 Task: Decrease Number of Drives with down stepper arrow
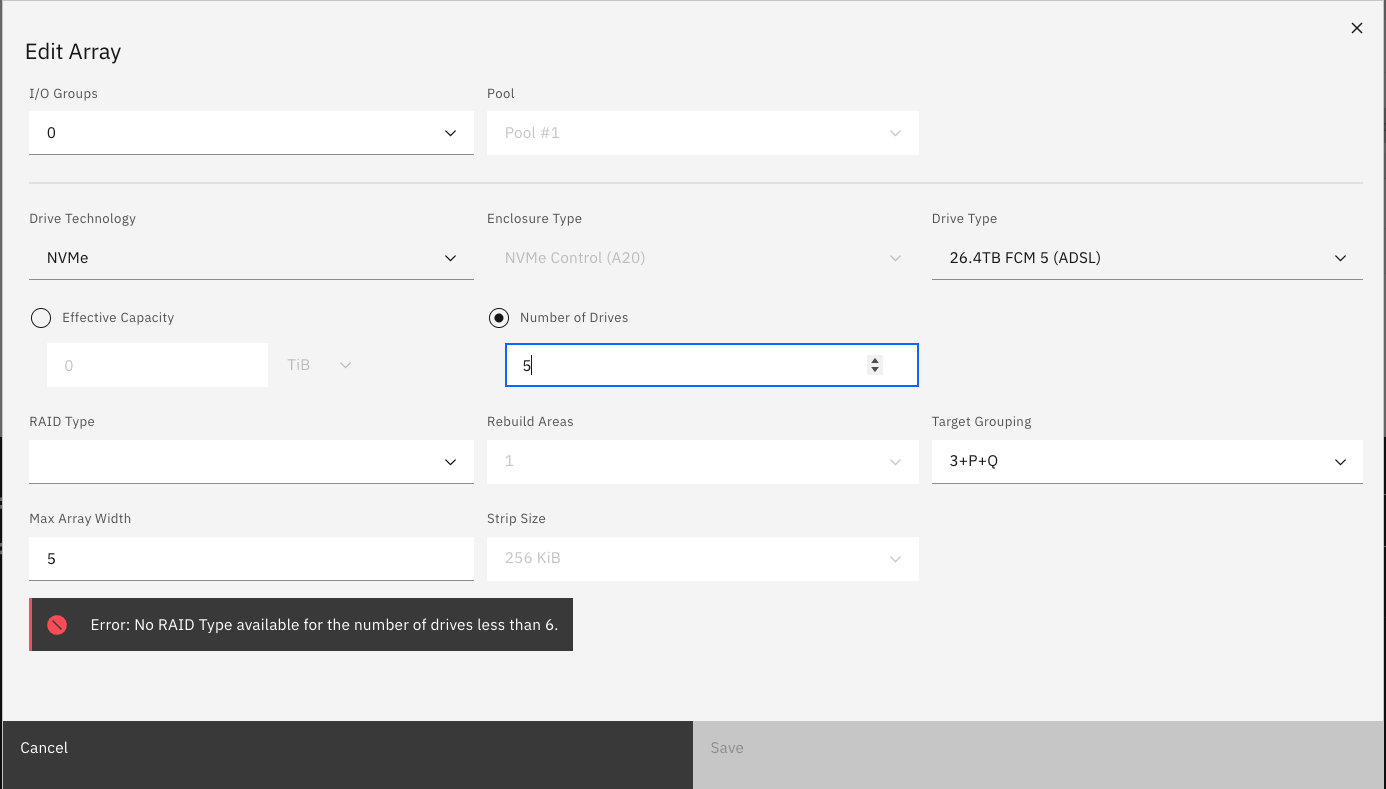pyautogui.click(x=875, y=370)
